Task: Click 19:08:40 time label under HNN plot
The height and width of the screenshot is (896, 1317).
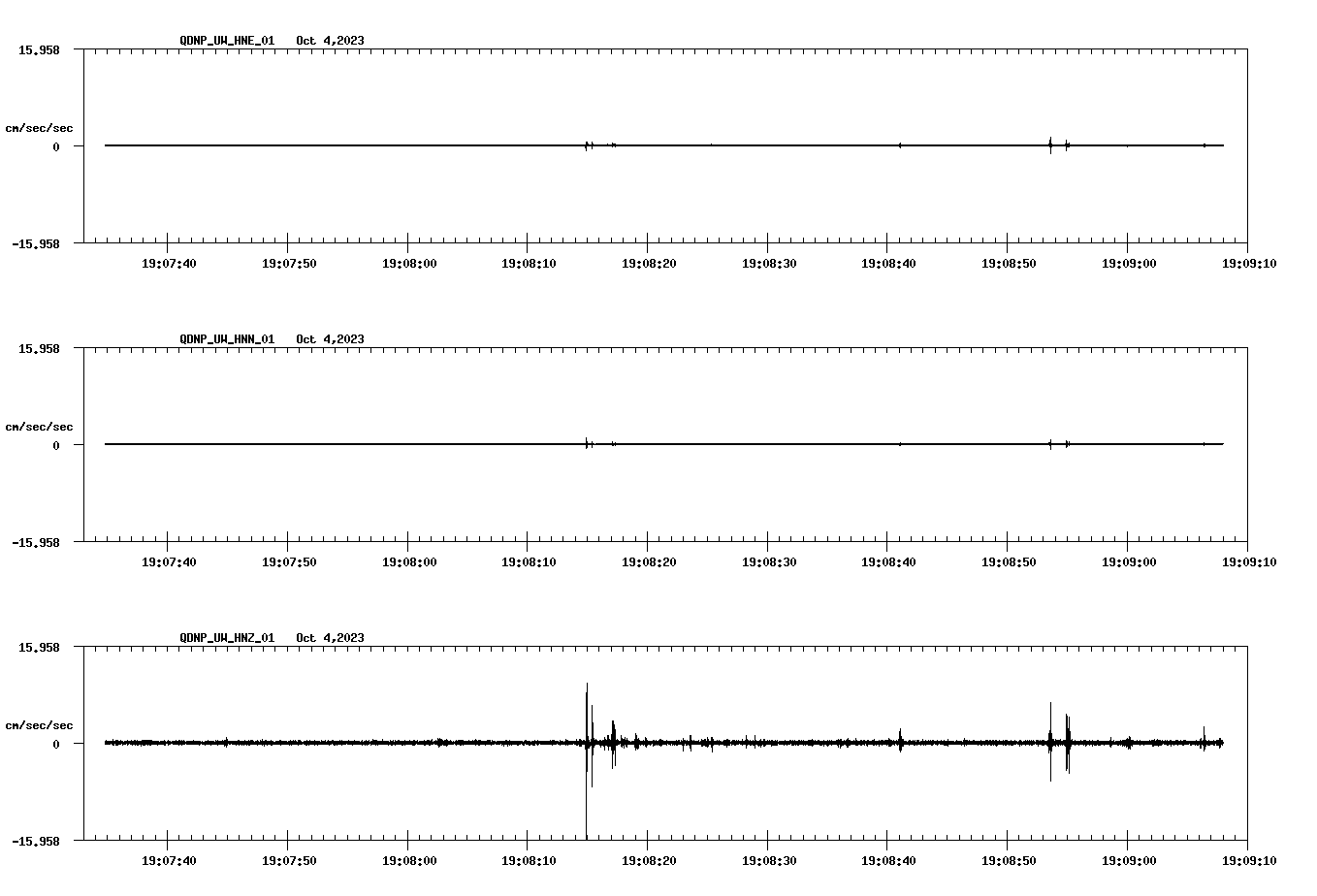Action: (888, 561)
